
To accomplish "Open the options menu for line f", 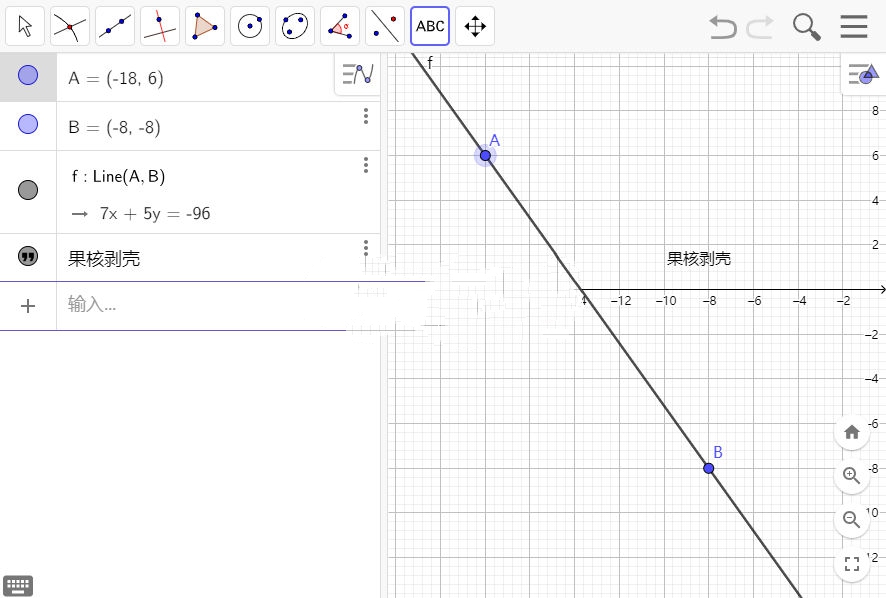I will 366,165.
